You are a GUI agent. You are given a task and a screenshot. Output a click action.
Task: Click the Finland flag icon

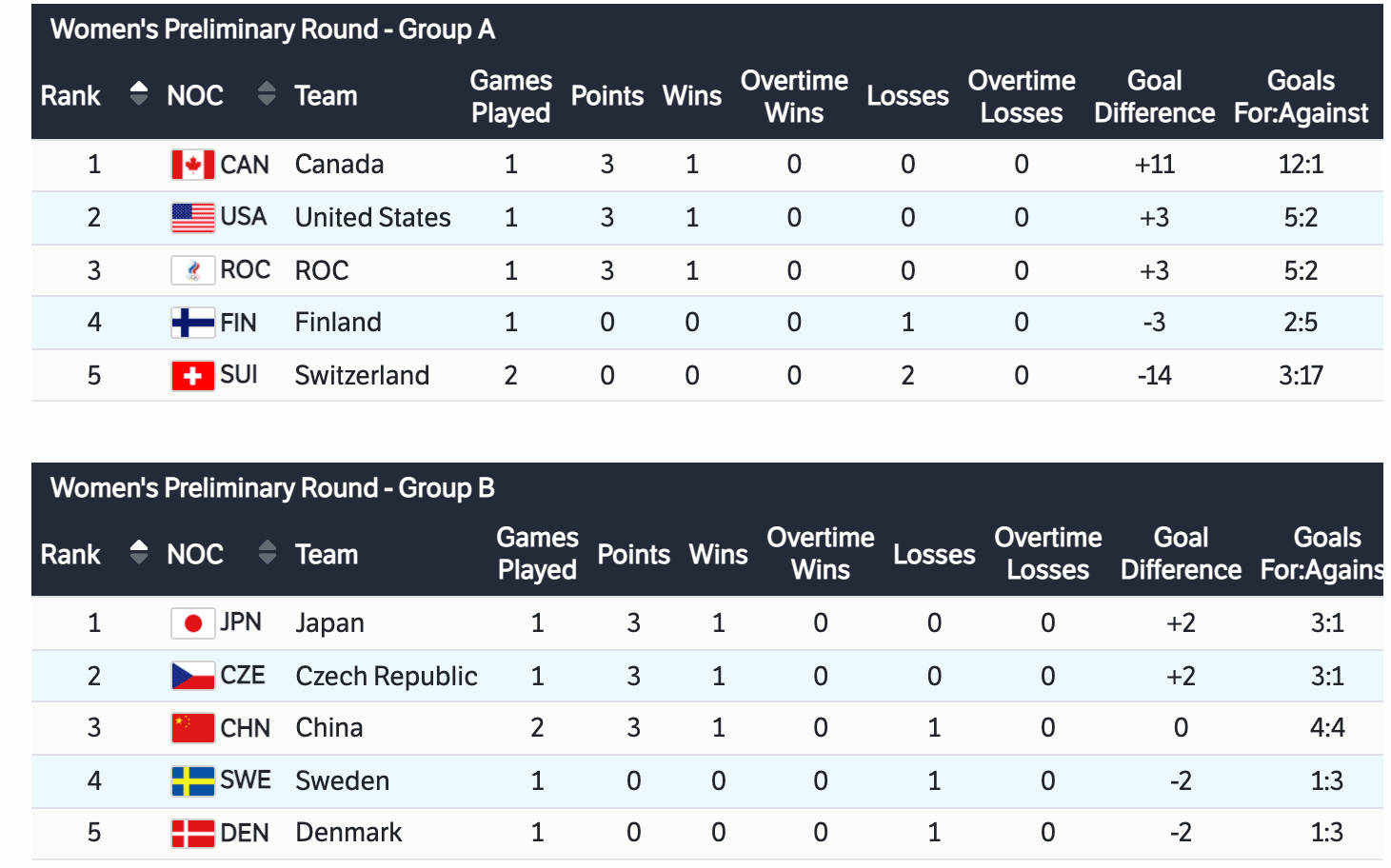pyautogui.click(x=192, y=323)
